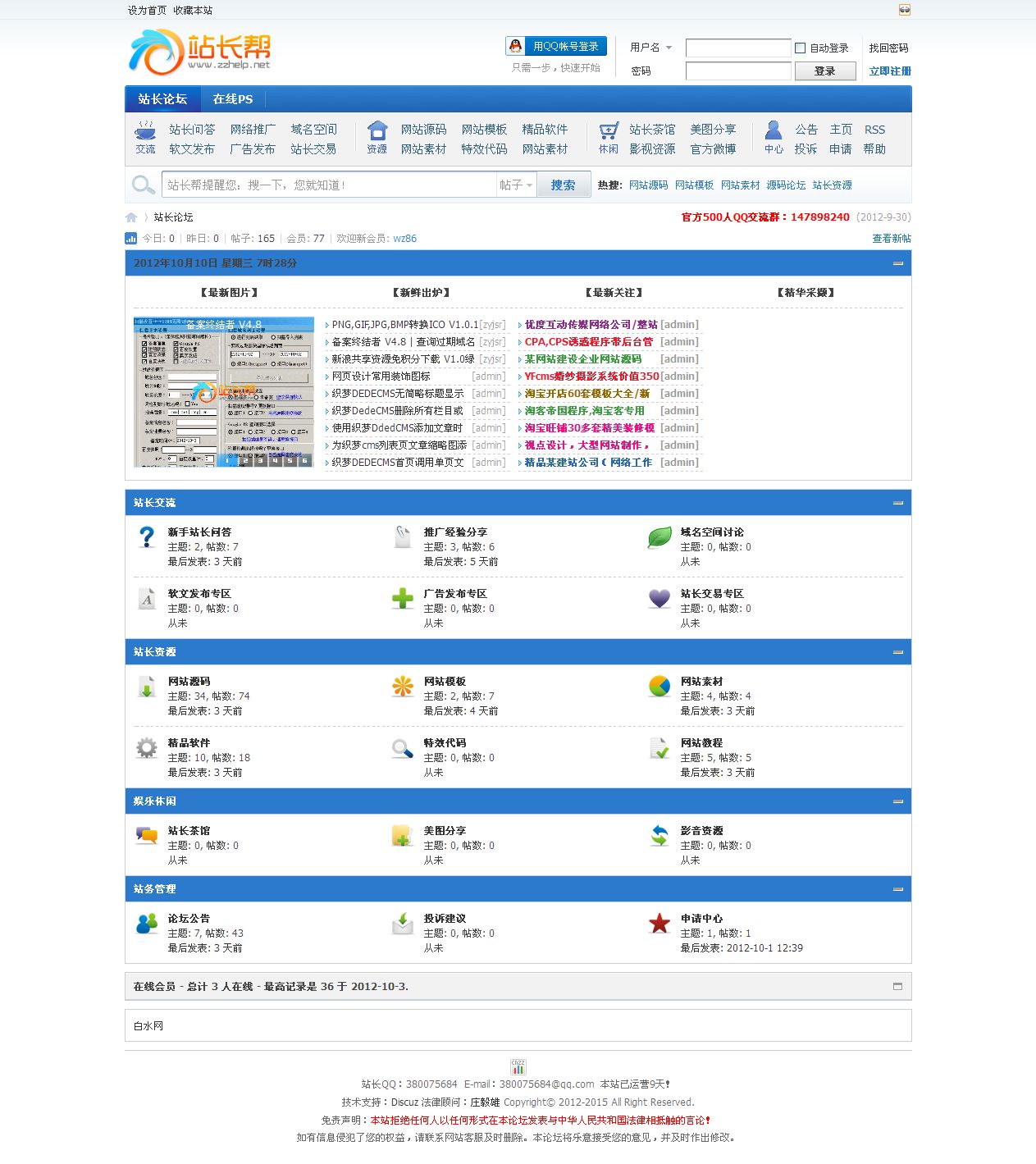Click the green plus 广告发布专区 icon
This screenshot has height=1164, width=1036.
[x=403, y=599]
